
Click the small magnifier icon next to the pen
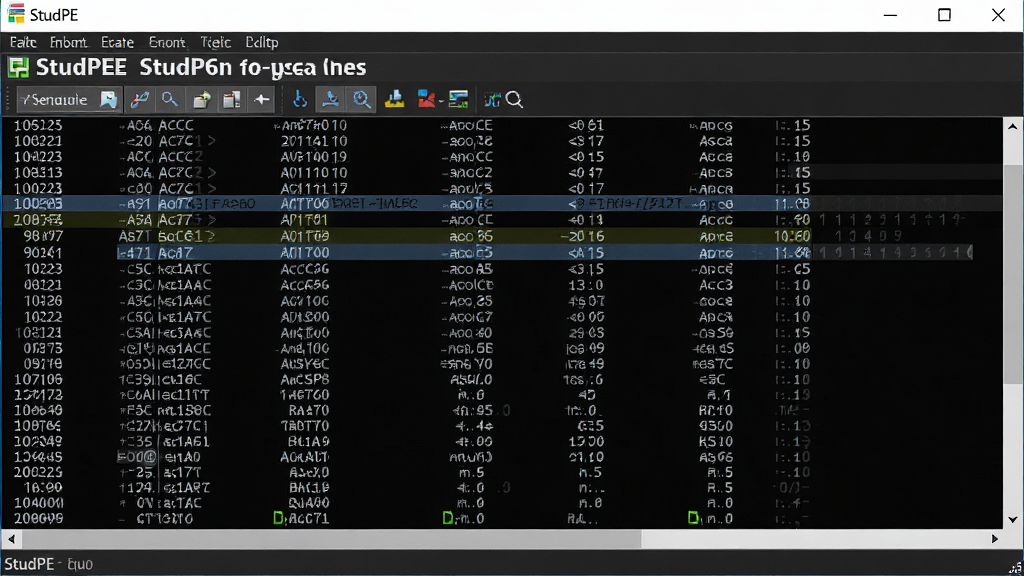click(x=170, y=99)
